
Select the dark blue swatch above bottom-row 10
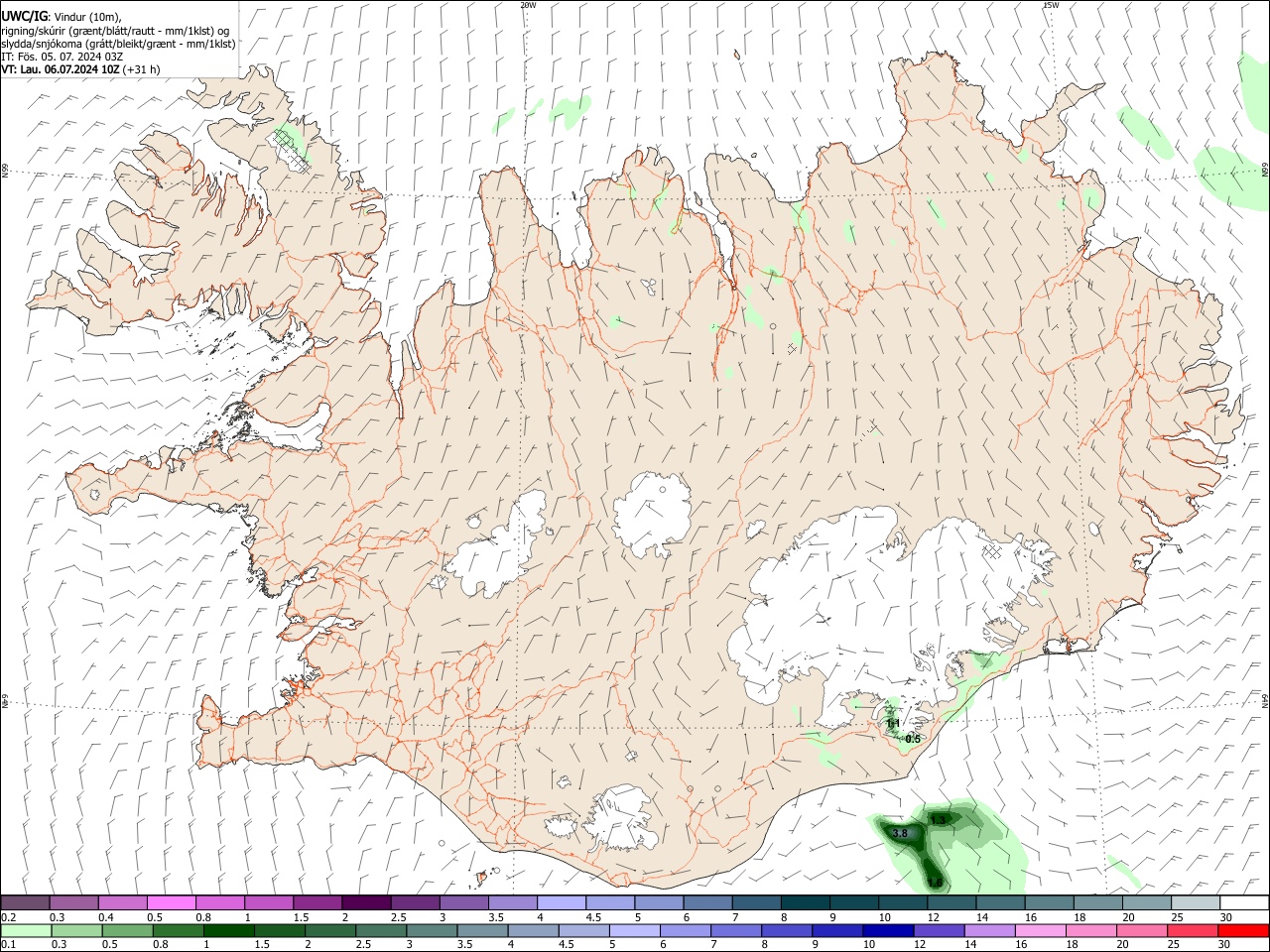coord(886,930)
